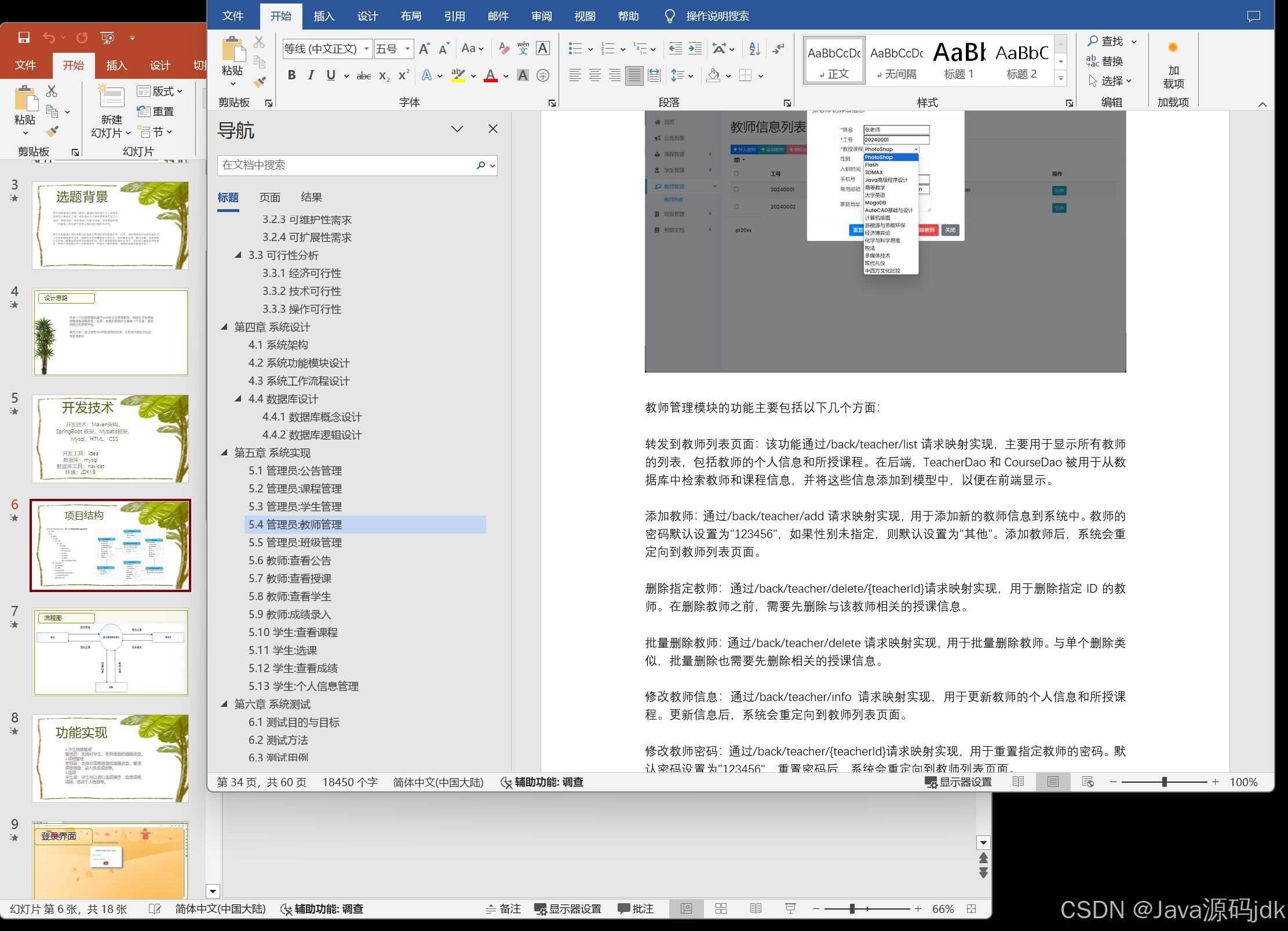
Task: Increase font size in Word
Action: [424, 49]
